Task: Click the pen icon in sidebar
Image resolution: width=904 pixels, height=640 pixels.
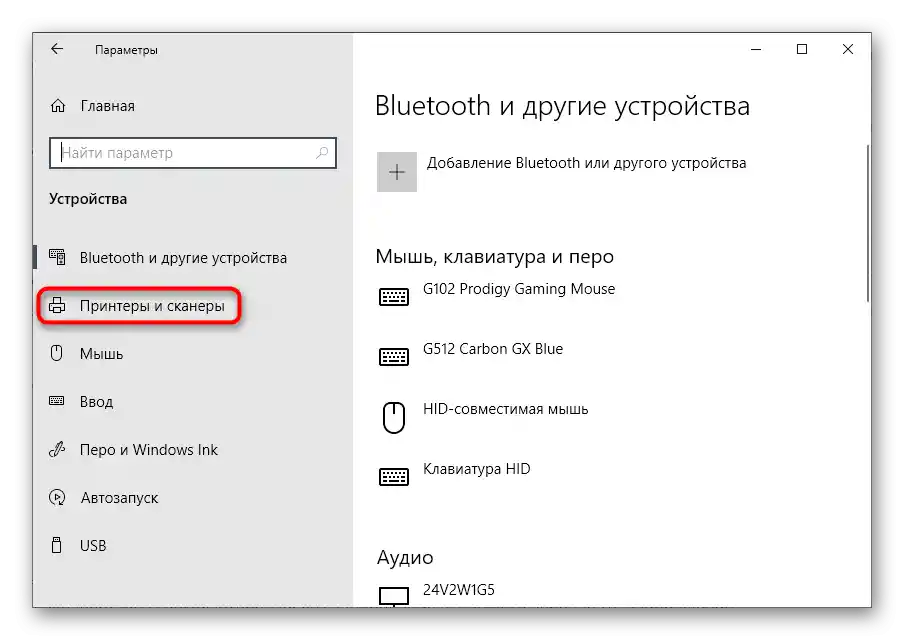Action: click(57, 449)
